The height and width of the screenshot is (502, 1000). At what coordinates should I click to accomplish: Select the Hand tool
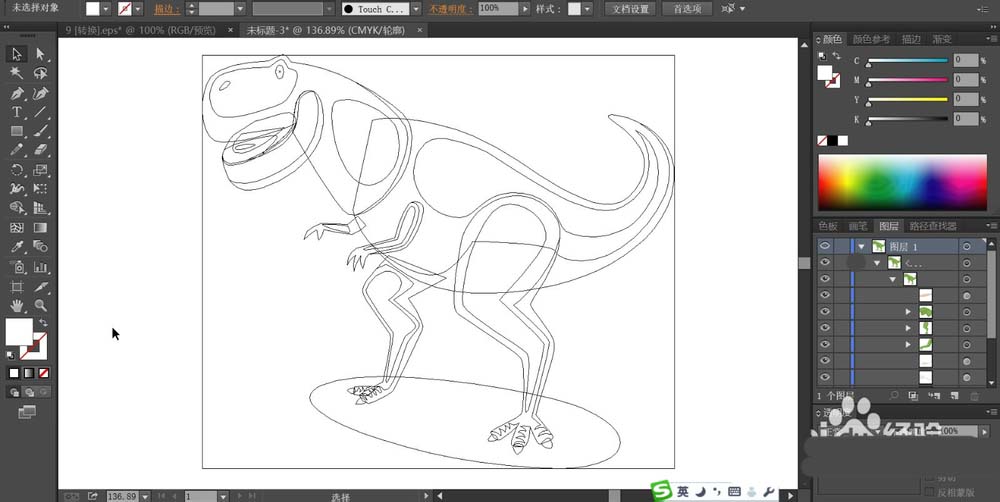pos(17,306)
